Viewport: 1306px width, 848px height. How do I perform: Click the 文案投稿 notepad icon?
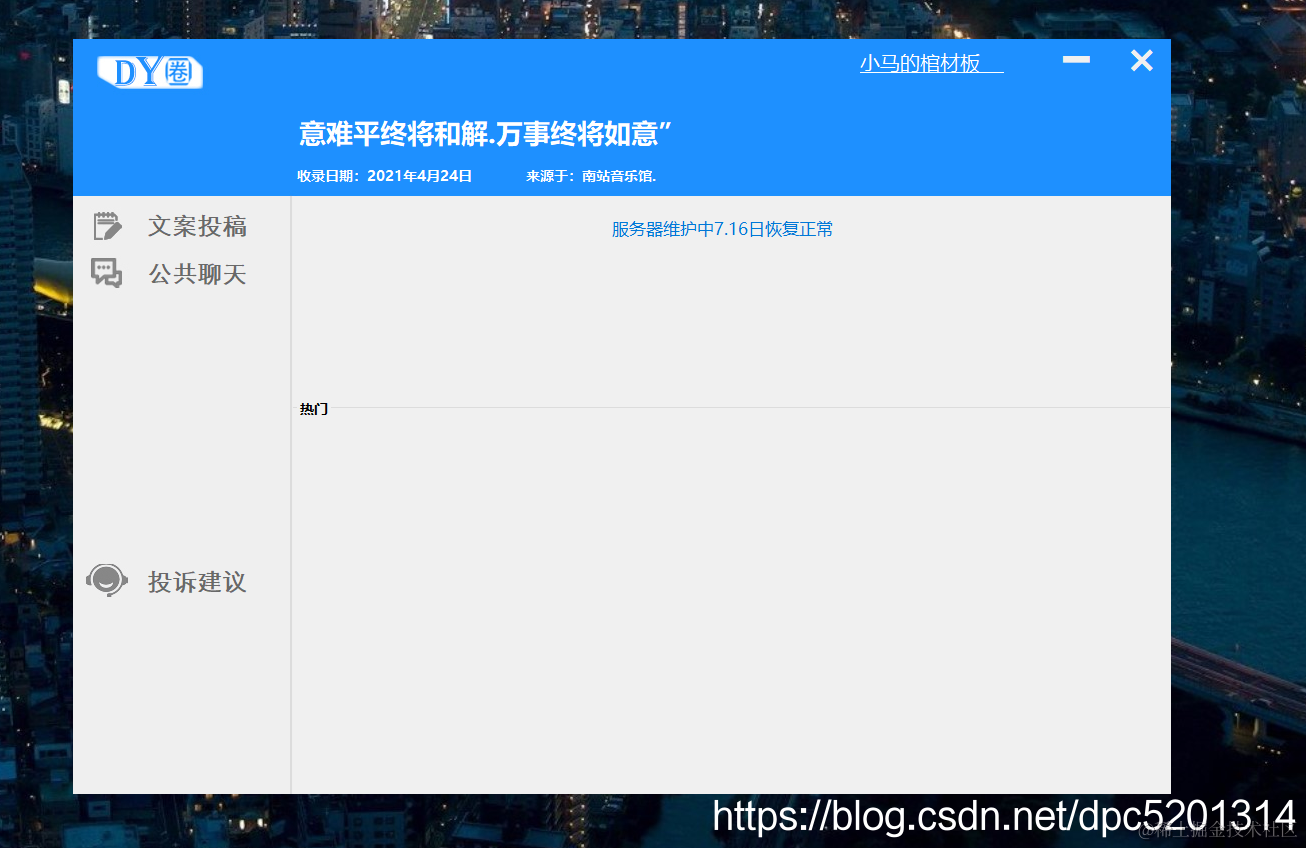tap(108, 225)
